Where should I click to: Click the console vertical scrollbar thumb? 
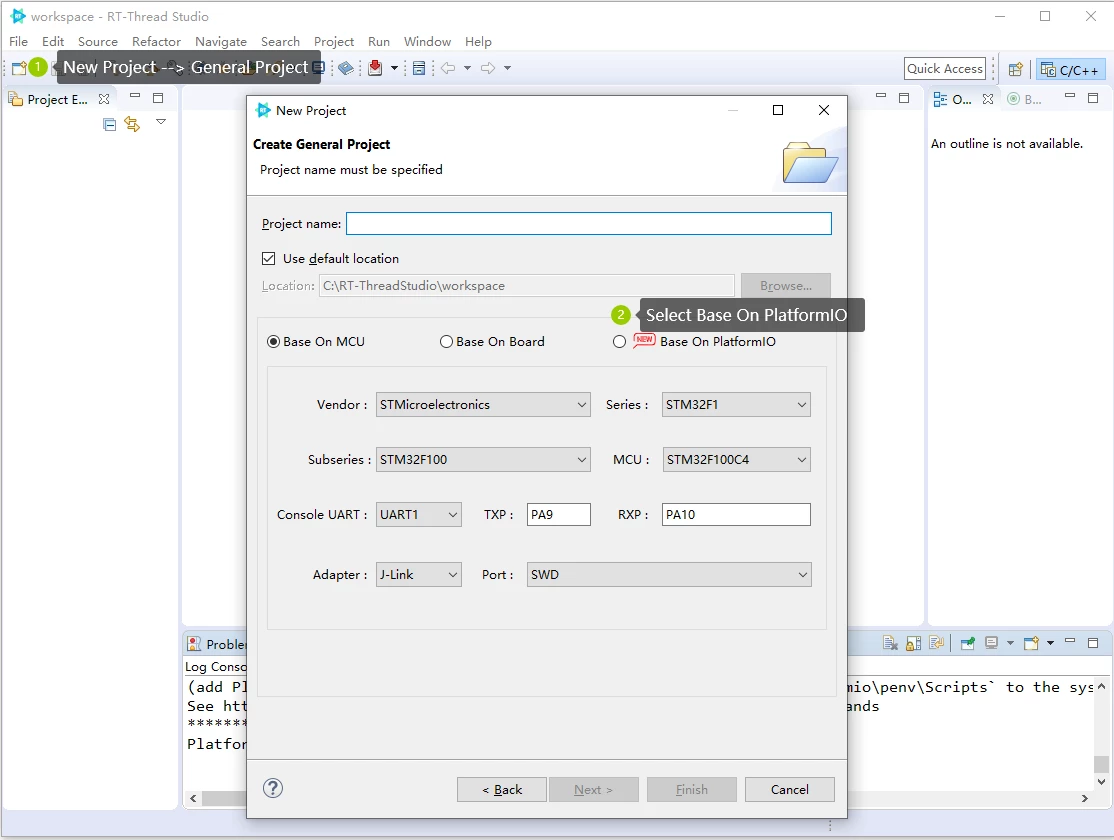tap(1101, 764)
